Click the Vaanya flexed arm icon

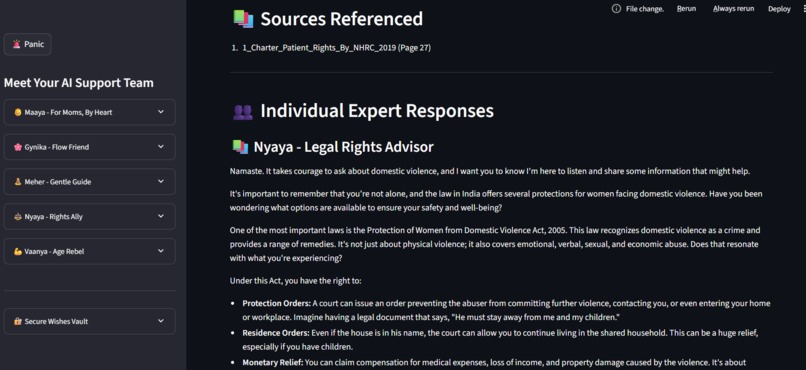point(17,251)
